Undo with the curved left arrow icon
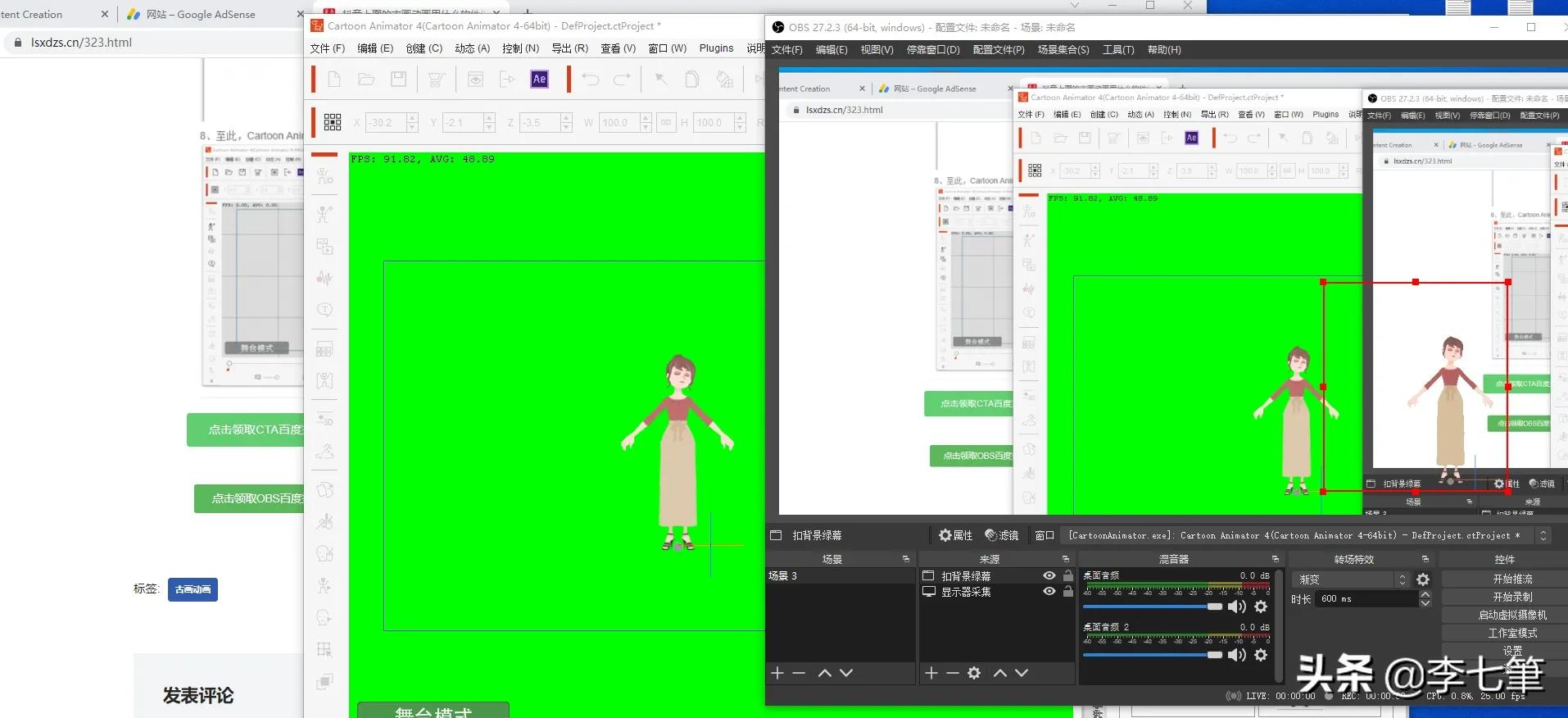The width and height of the screenshot is (1568, 718). (x=591, y=80)
